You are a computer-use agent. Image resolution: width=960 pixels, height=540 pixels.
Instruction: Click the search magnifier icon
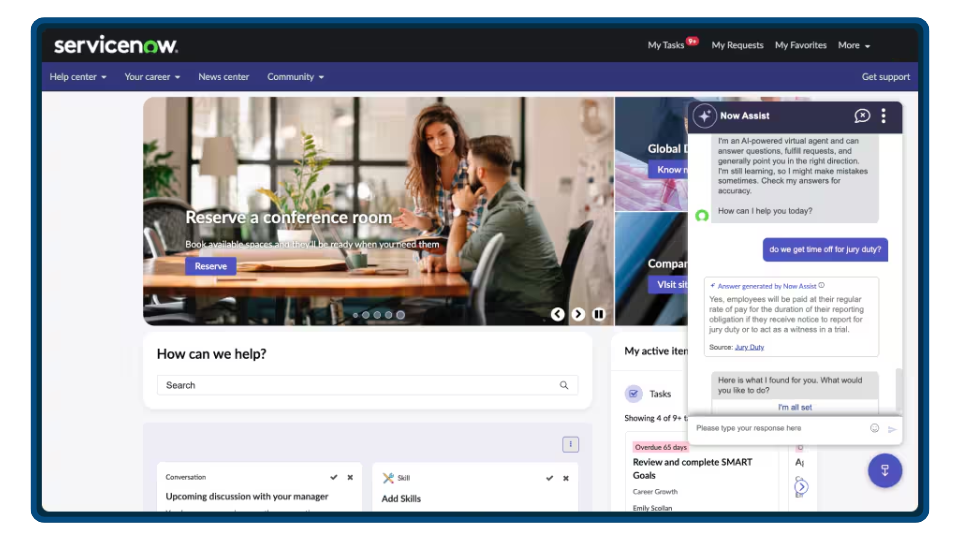pyautogui.click(x=564, y=385)
